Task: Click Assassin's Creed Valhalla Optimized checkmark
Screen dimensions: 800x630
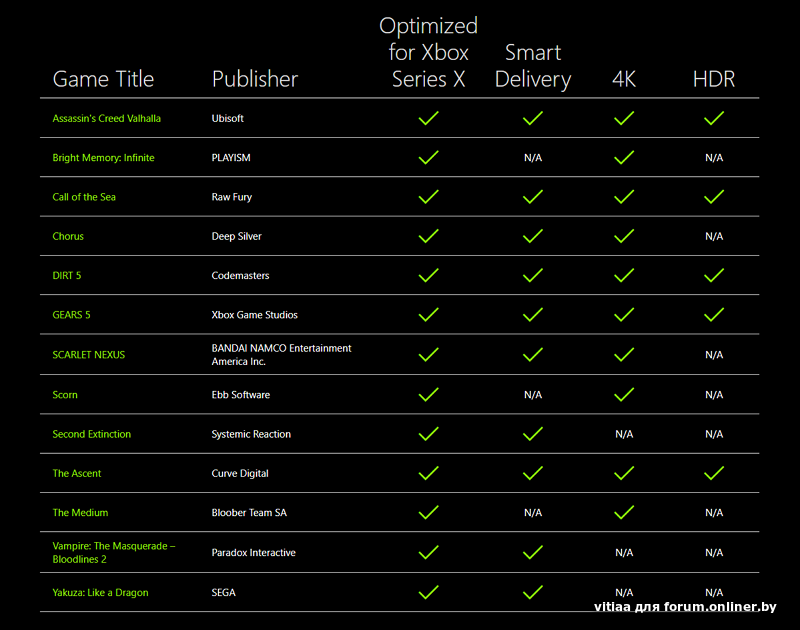Action: point(429,118)
